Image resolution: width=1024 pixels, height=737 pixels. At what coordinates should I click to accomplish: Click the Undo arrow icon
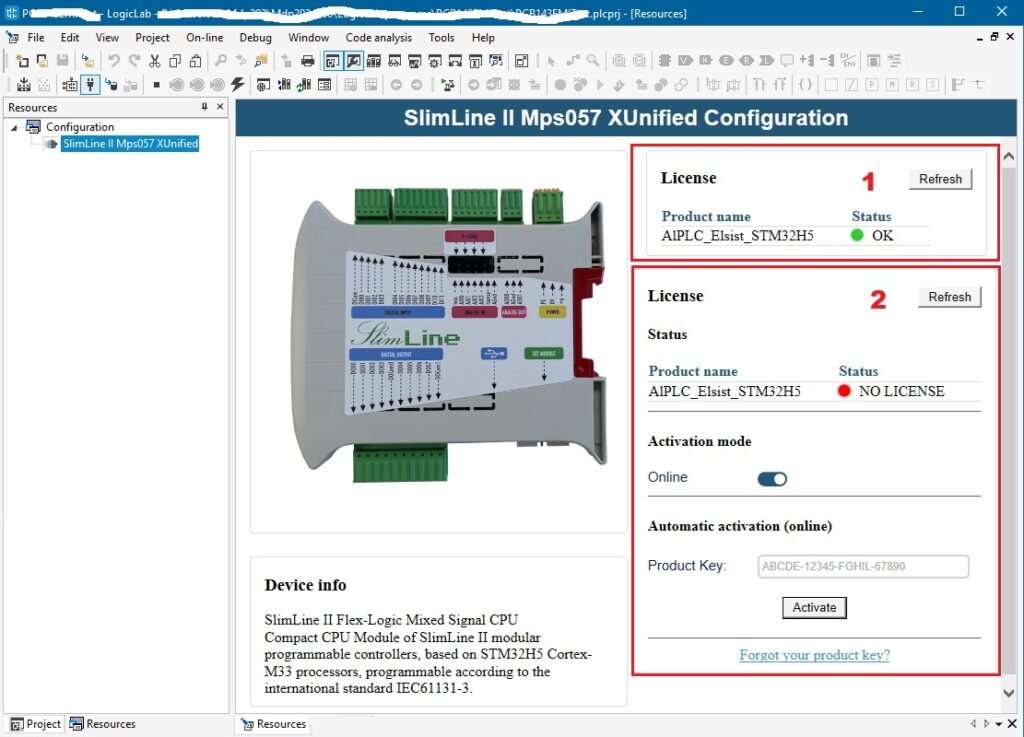[x=114, y=61]
